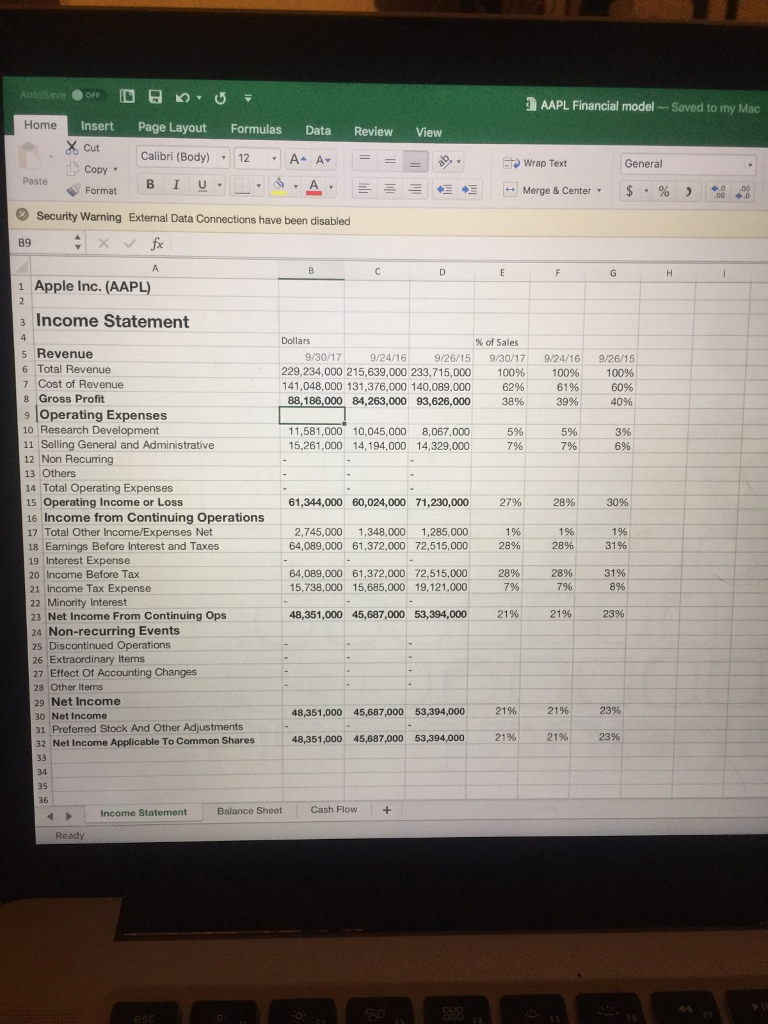This screenshot has width=768, height=1024.
Task: Apply the red Font Color
Action: (314, 187)
